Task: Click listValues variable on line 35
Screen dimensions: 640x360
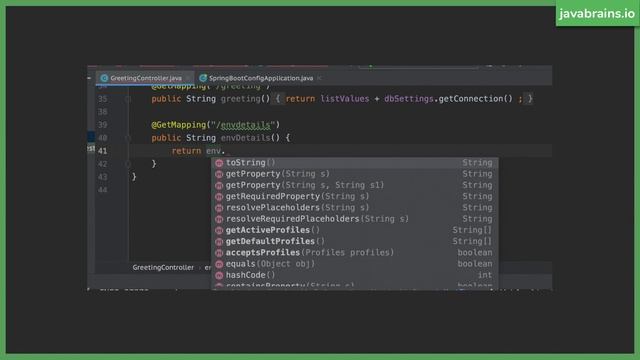Action: [344, 99]
